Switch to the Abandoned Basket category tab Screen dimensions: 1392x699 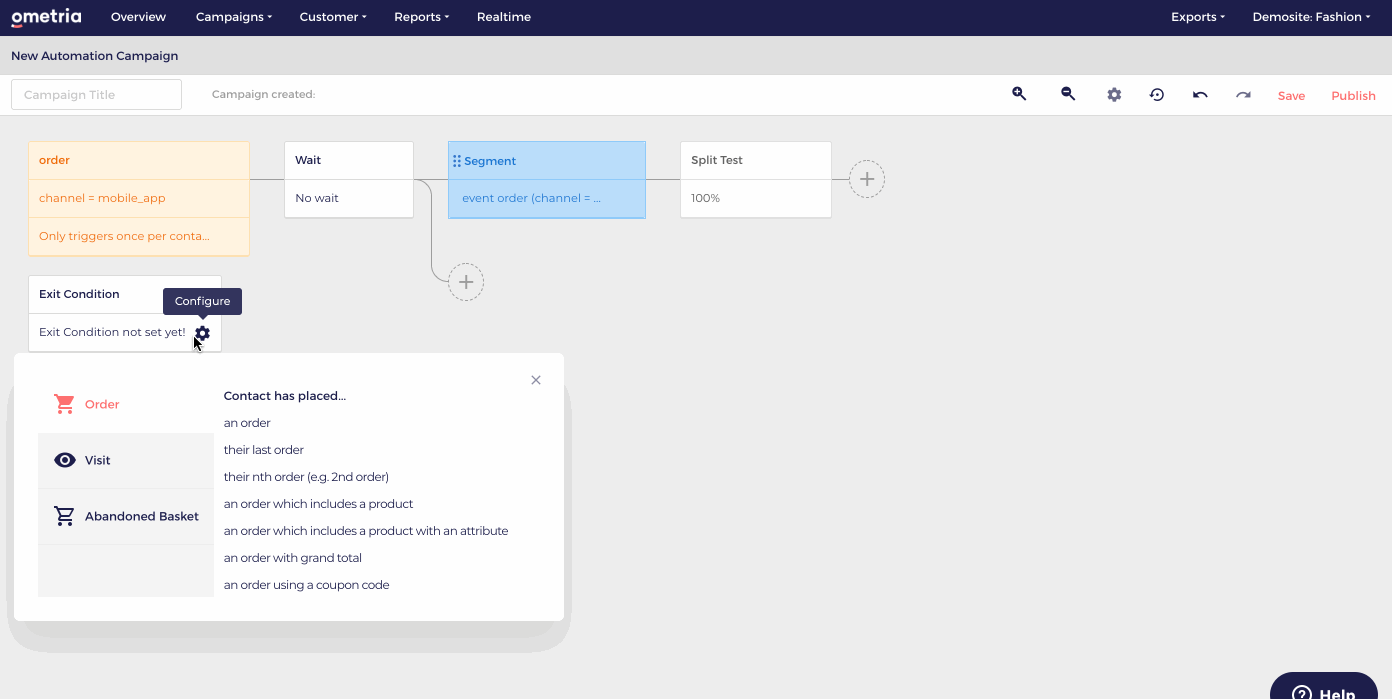[x=126, y=516]
